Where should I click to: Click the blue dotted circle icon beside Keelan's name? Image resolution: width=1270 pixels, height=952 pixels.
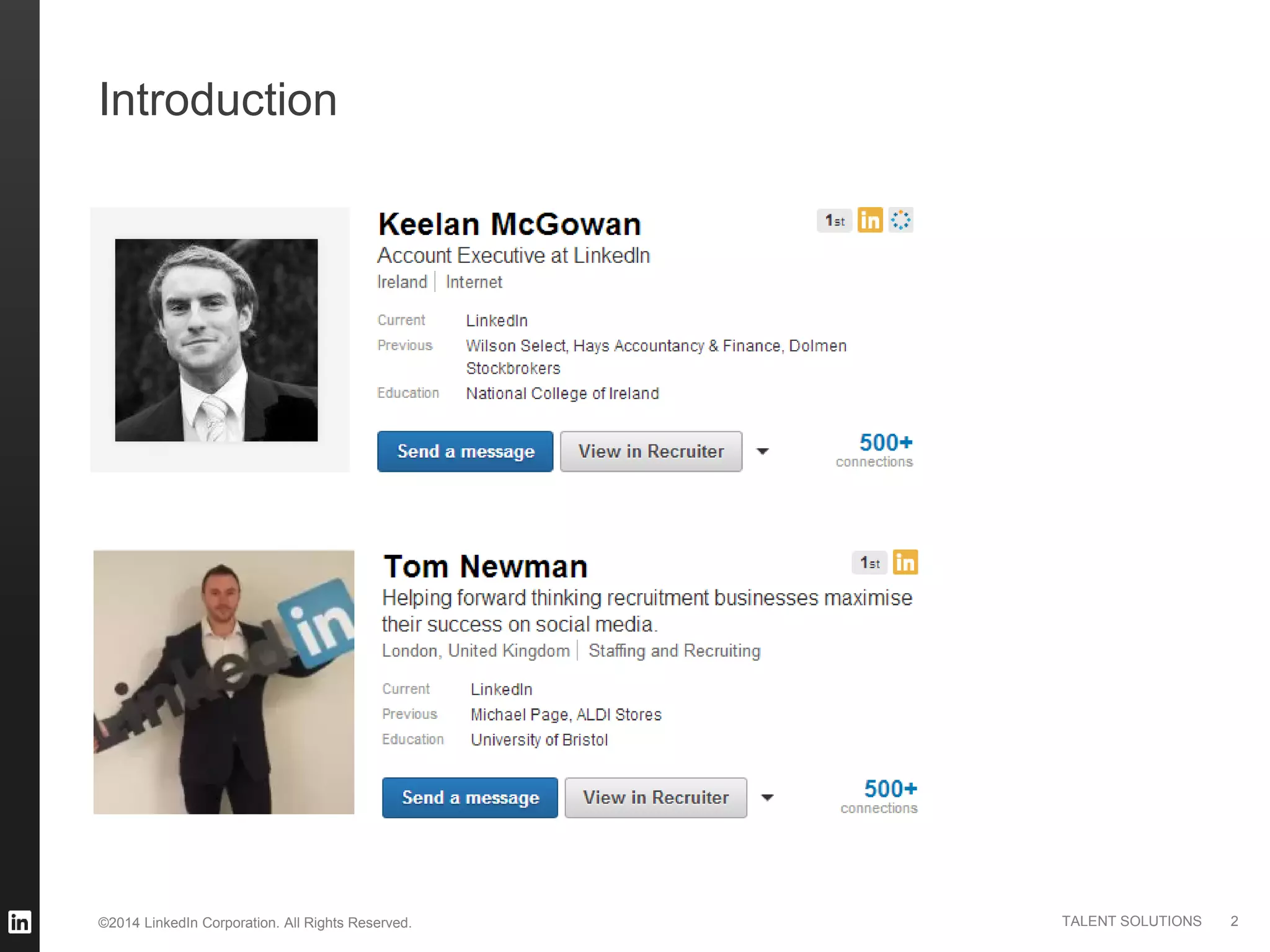[x=900, y=220]
